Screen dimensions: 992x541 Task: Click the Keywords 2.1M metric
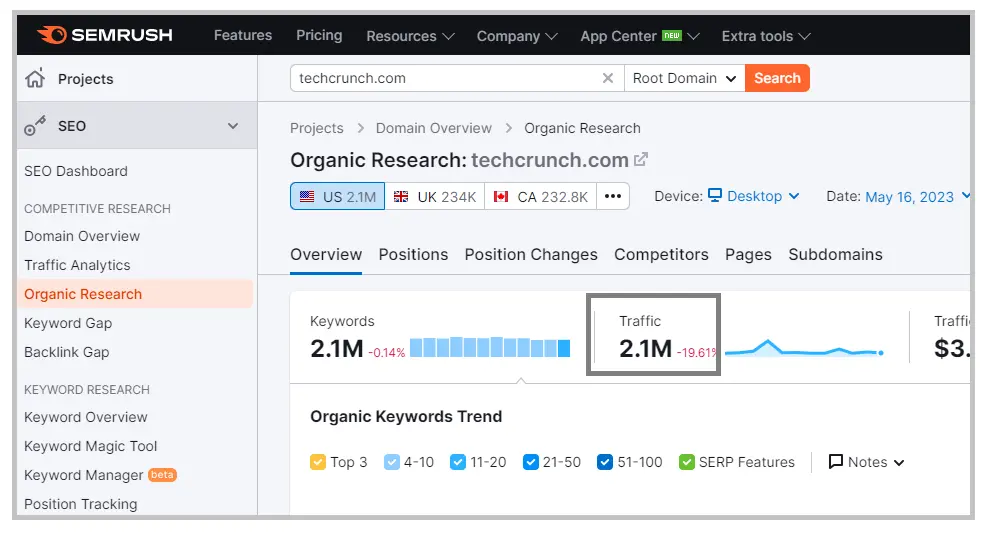[337, 348]
